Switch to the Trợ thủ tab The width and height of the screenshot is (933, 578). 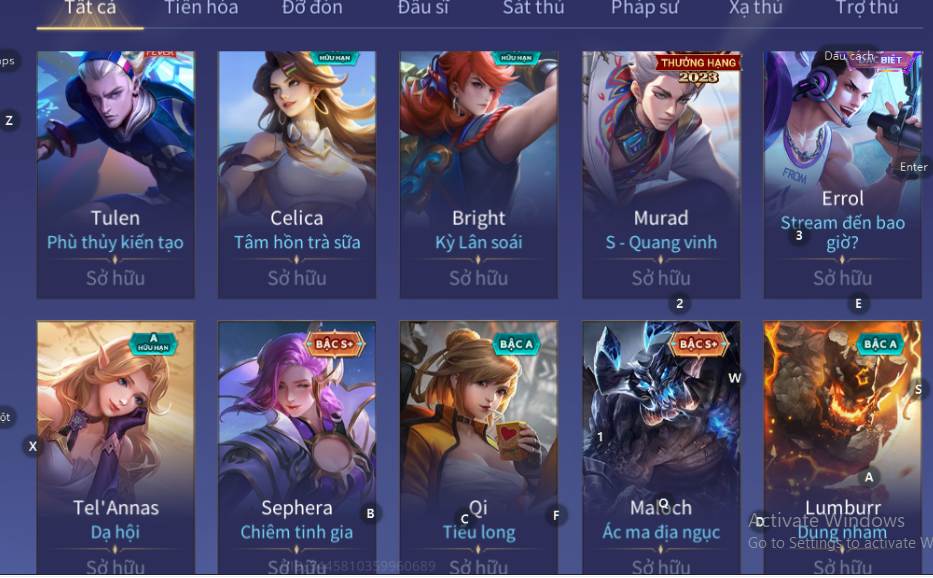coord(866,8)
